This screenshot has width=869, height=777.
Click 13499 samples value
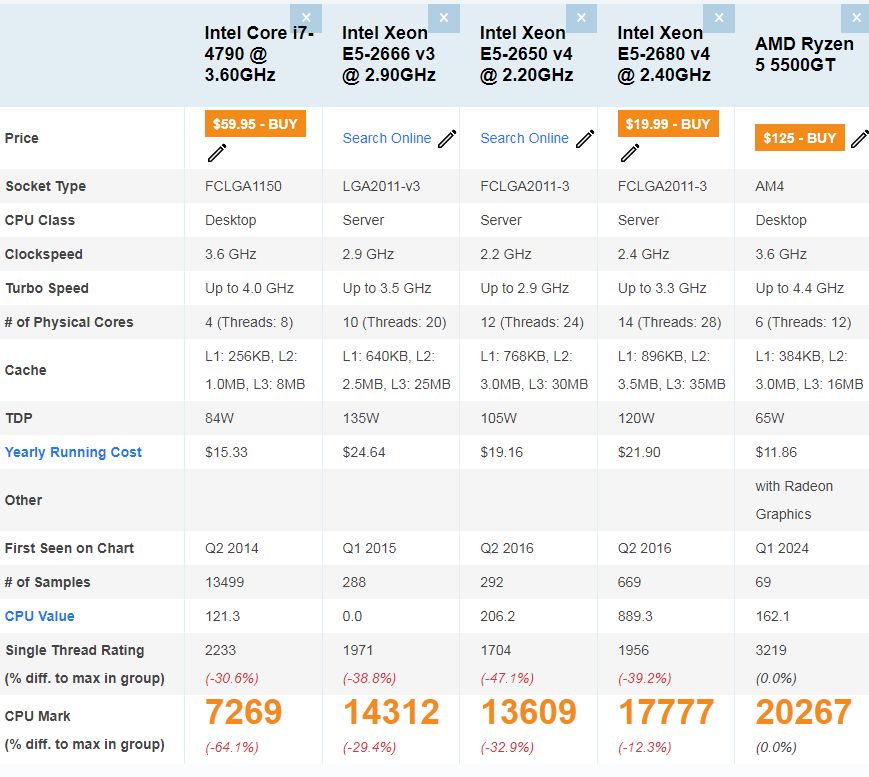pos(224,582)
